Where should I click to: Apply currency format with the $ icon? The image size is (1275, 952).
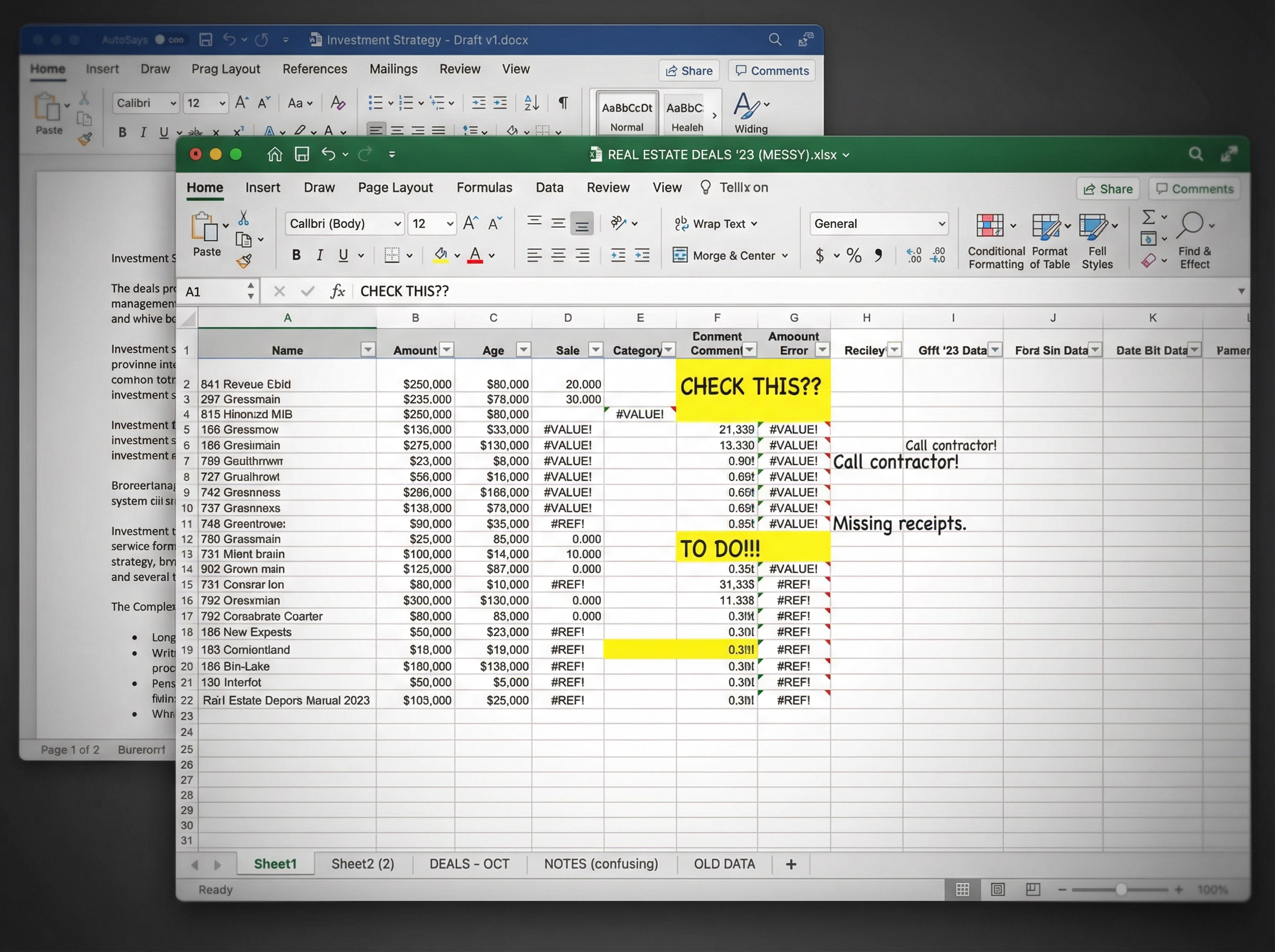point(820,256)
